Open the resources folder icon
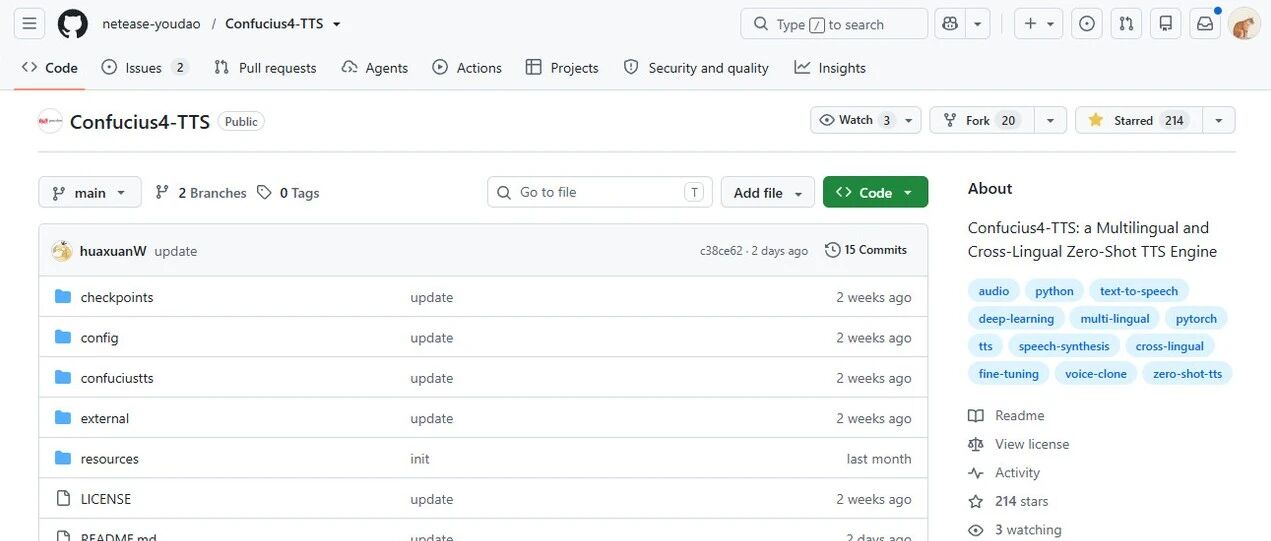The image size is (1271, 541). pos(63,458)
